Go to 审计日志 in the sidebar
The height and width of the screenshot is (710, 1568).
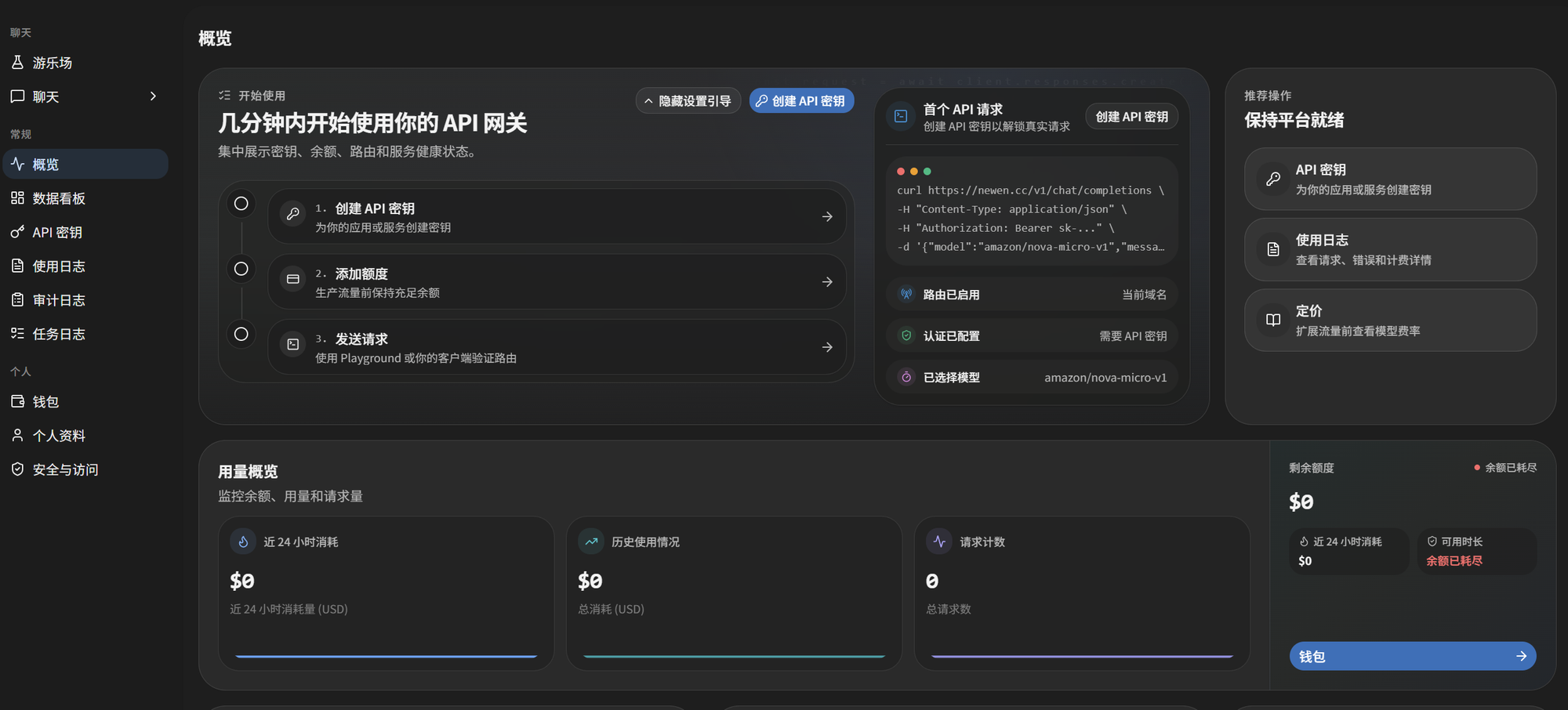pos(85,300)
